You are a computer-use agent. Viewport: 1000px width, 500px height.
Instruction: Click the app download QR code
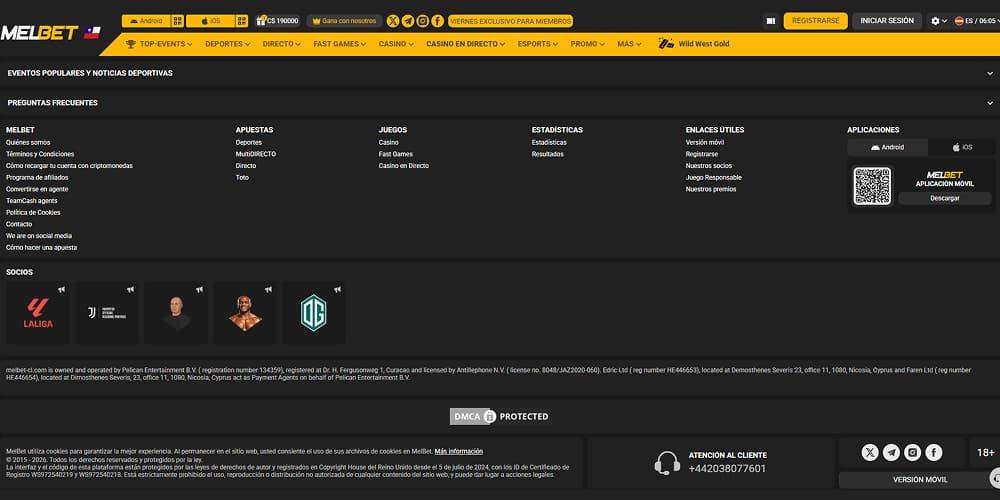coord(872,186)
